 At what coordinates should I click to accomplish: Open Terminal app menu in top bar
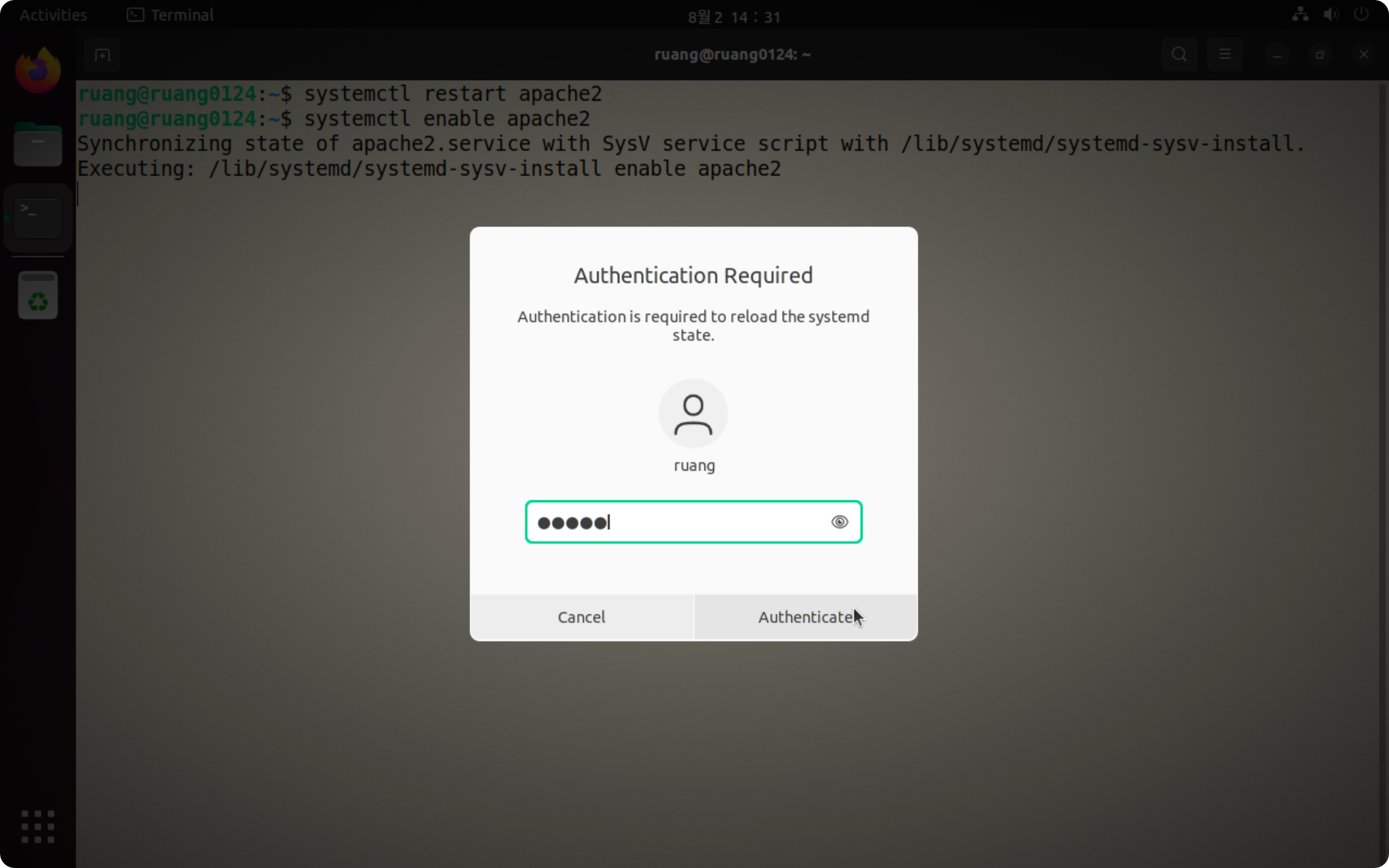click(x=170, y=15)
